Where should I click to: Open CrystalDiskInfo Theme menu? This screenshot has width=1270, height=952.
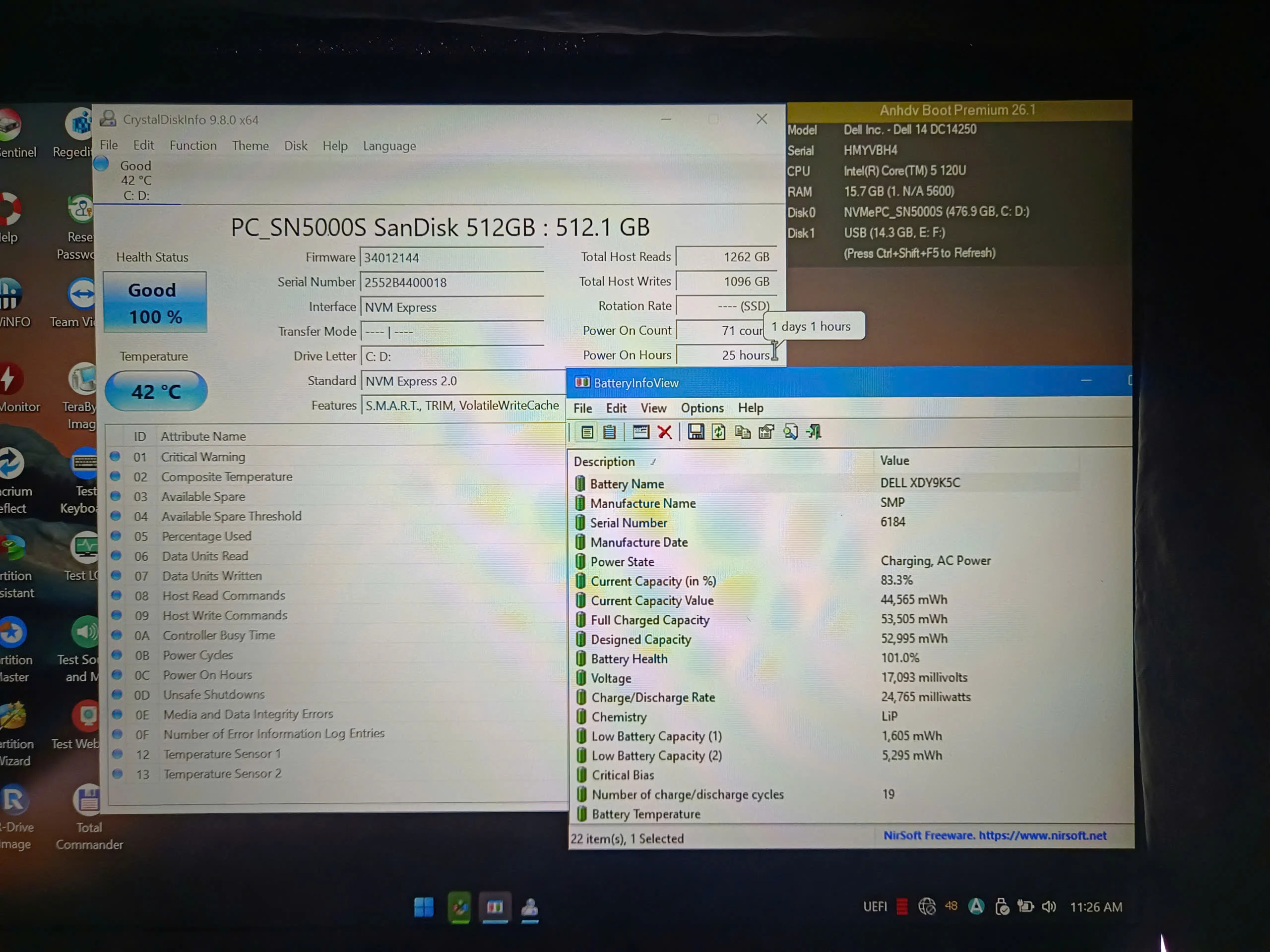tap(251, 146)
